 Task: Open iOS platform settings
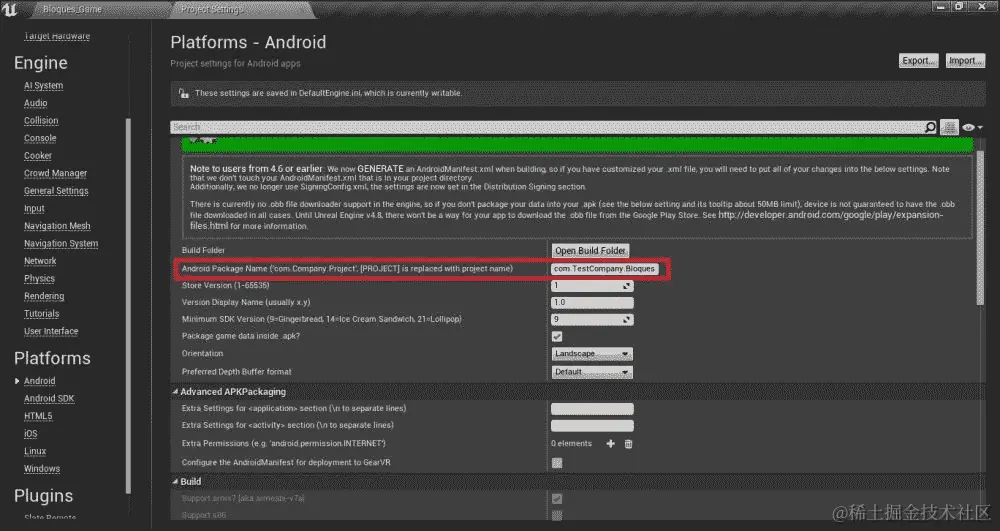(x=31, y=433)
